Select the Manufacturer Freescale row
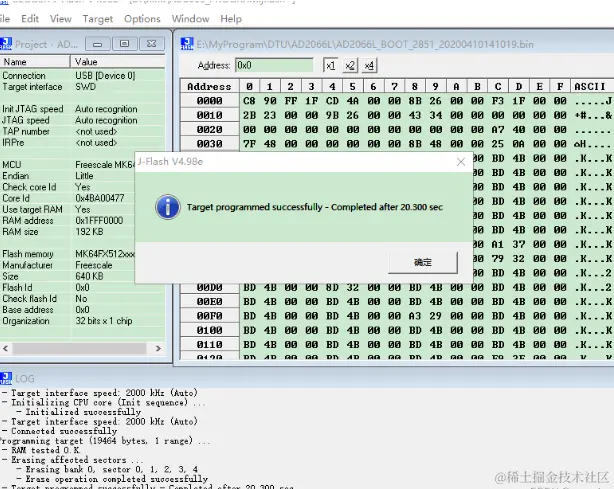 coord(67,265)
